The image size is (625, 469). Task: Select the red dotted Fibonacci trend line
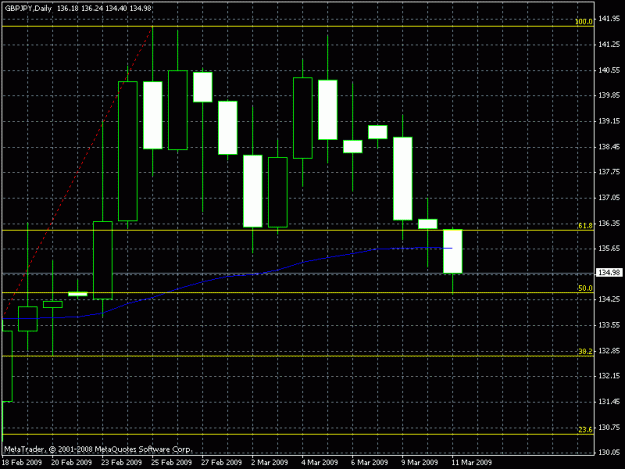[x=77, y=173]
